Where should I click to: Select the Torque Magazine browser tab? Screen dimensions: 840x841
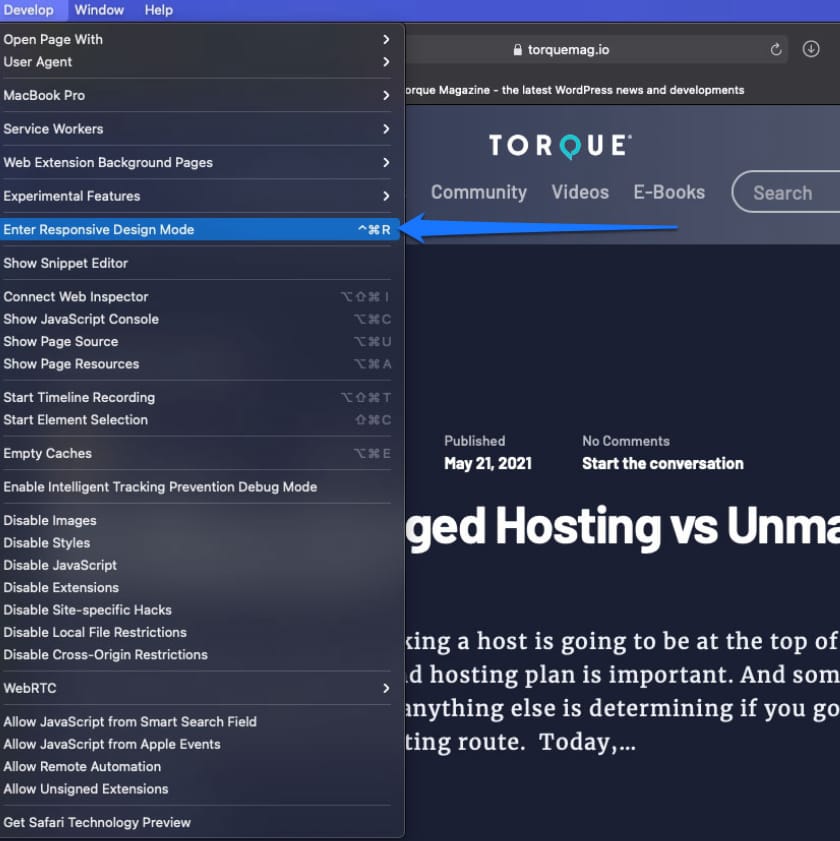574,90
